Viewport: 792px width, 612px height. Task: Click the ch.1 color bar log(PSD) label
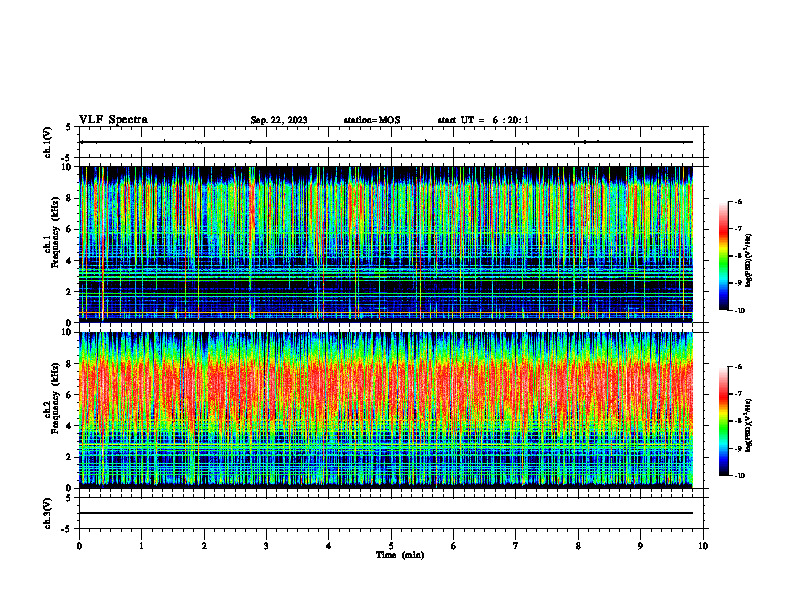749,261
